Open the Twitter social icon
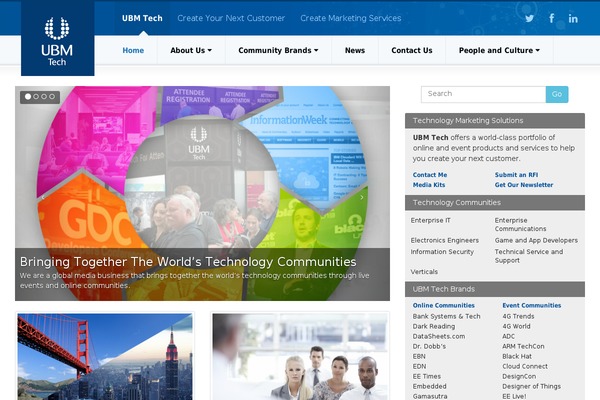Screen dimensions: 600x400 pyautogui.click(x=529, y=18)
